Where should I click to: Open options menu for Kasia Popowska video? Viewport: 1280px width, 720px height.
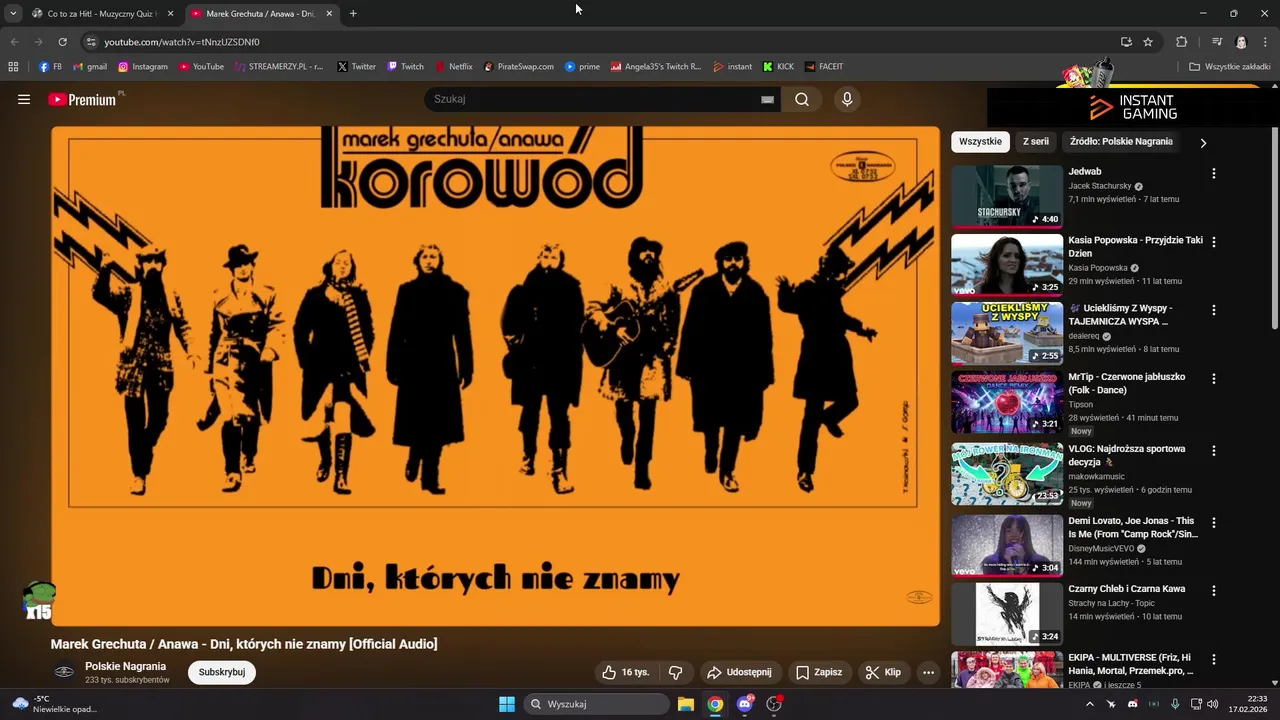pyautogui.click(x=1214, y=242)
